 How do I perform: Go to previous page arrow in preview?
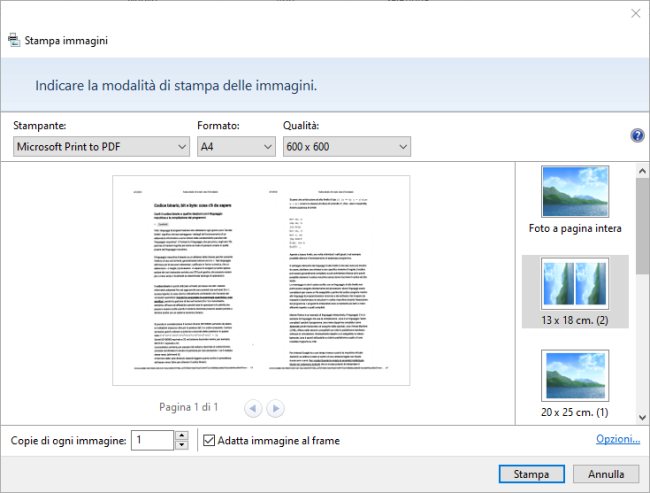(253, 408)
